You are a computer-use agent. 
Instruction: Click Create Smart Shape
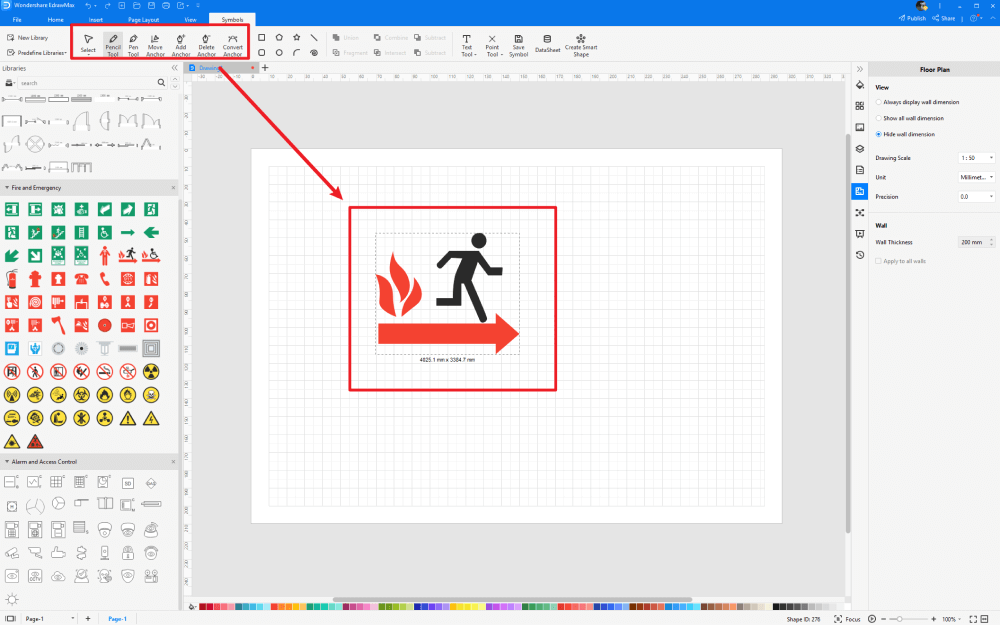pyautogui.click(x=581, y=45)
